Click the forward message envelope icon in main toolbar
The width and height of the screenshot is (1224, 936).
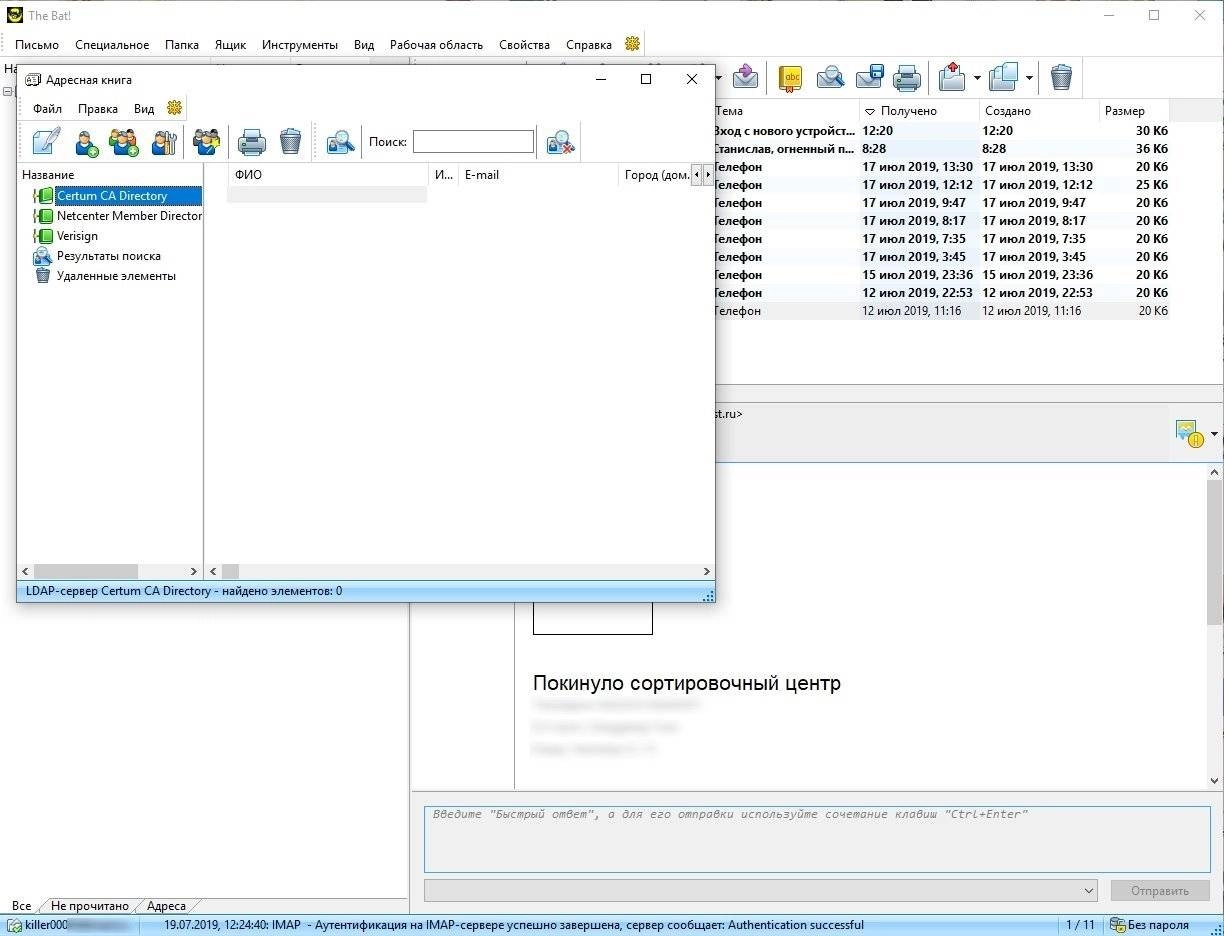[x=745, y=77]
